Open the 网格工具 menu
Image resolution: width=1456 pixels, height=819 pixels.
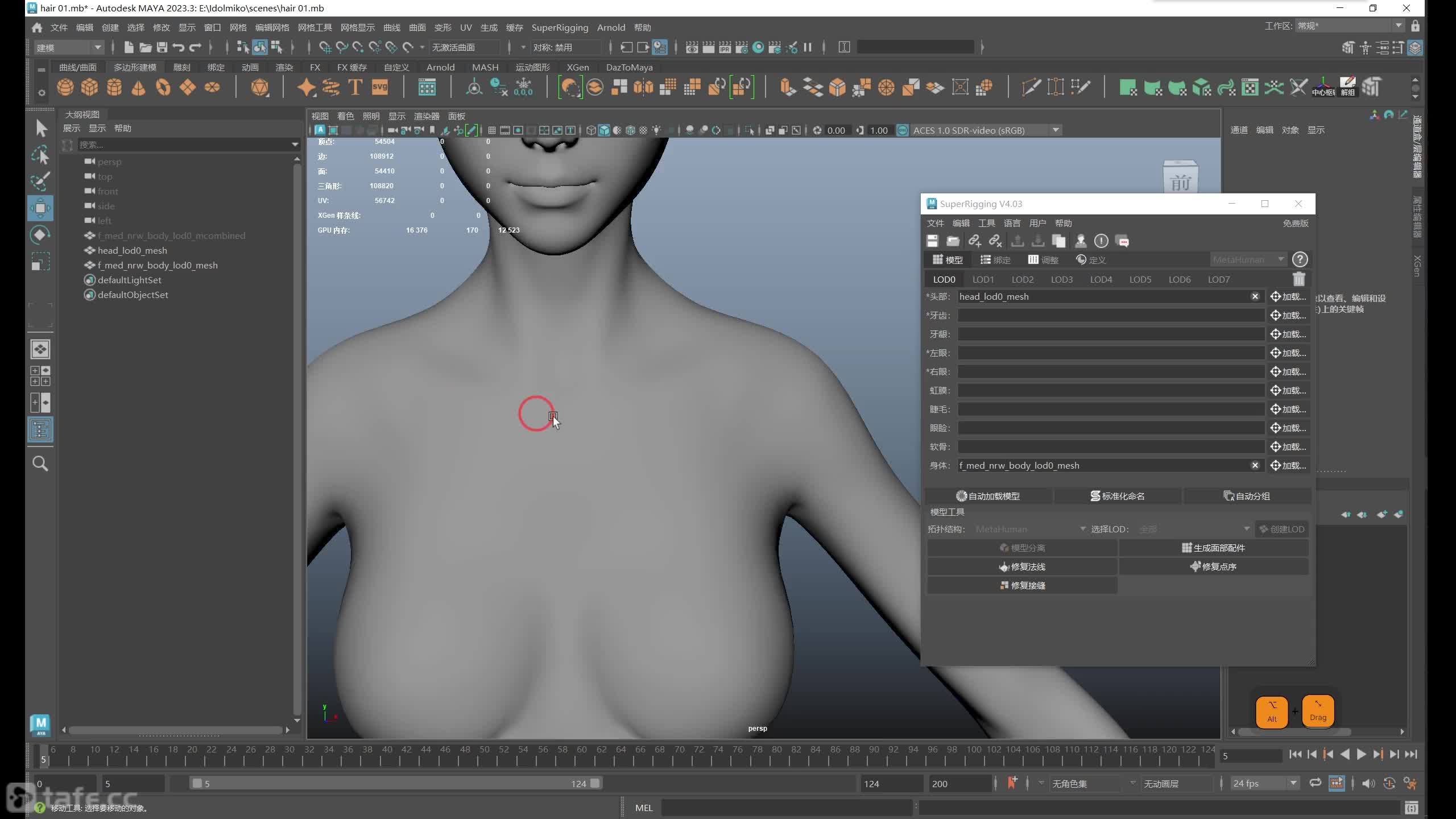[x=315, y=27]
